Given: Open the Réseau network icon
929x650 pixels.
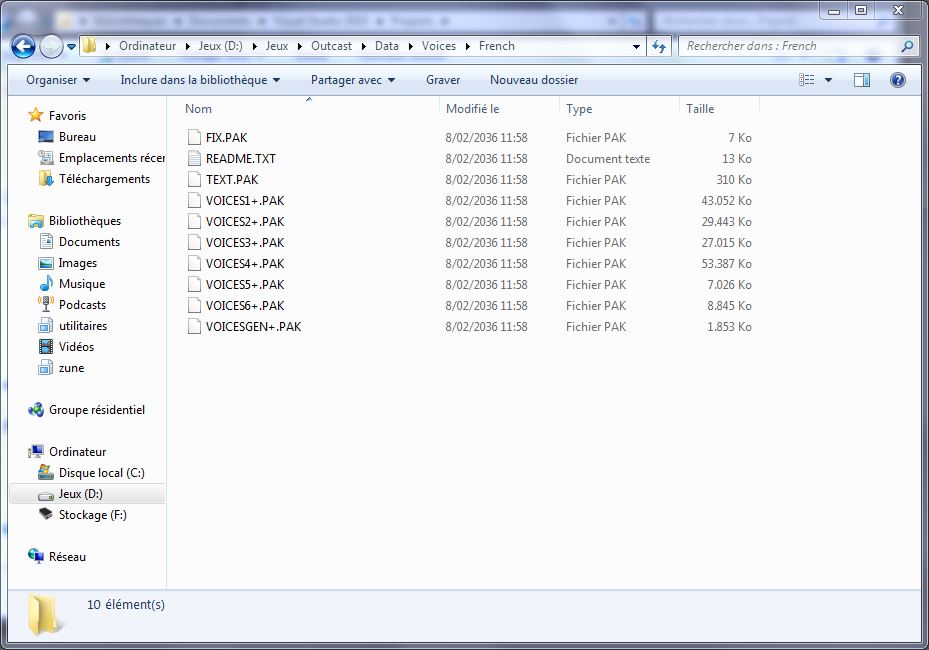Looking at the screenshot, I should (36, 556).
